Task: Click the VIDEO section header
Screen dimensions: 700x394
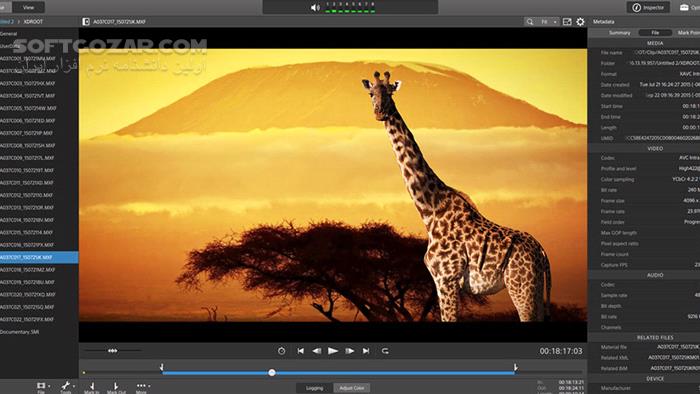Action: pos(655,149)
